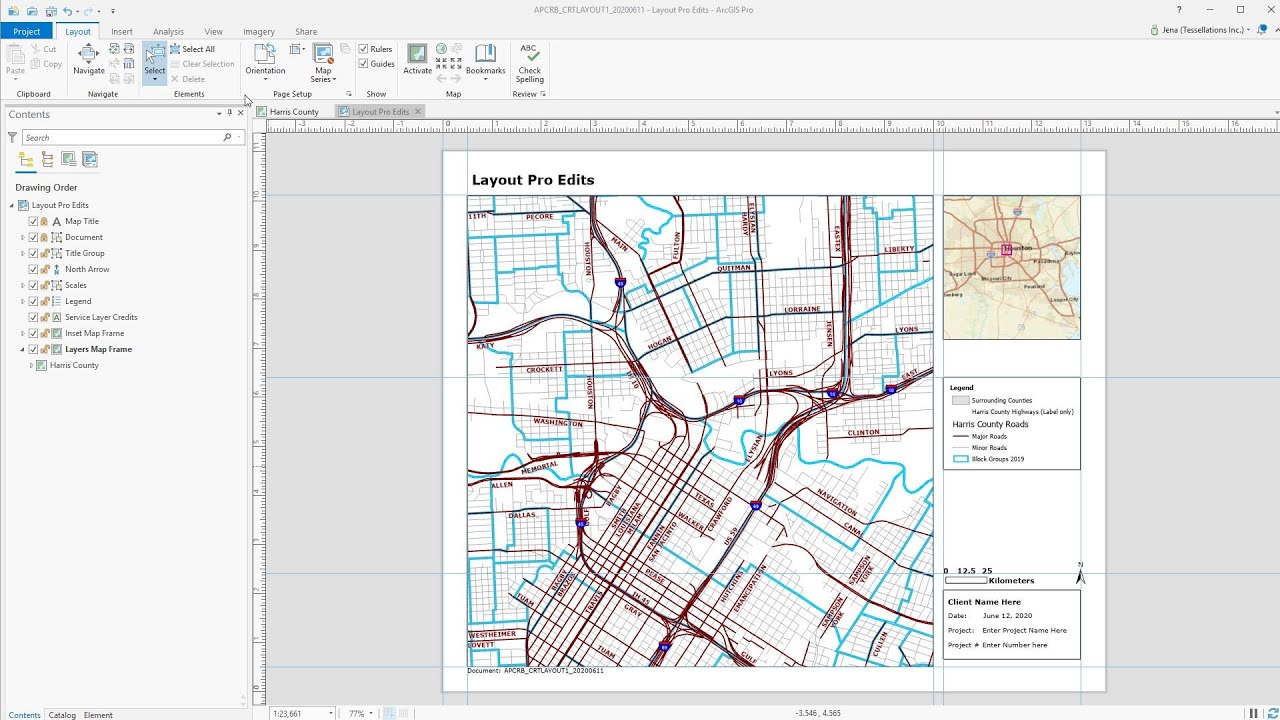Close the Contents pane
This screenshot has width=1280, height=720.
(240, 114)
